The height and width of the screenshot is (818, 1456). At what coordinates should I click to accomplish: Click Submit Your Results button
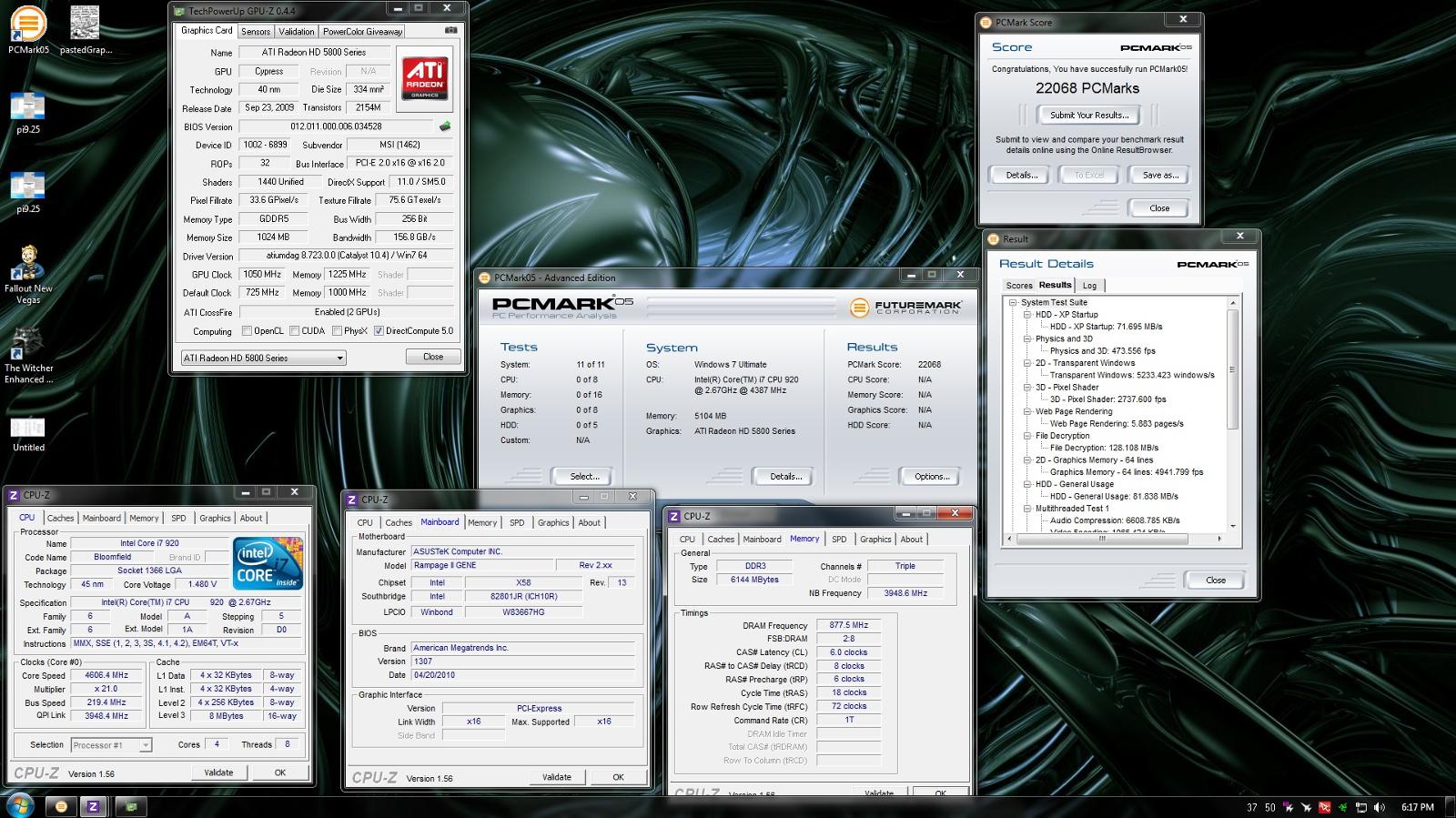[x=1089, y=115]
